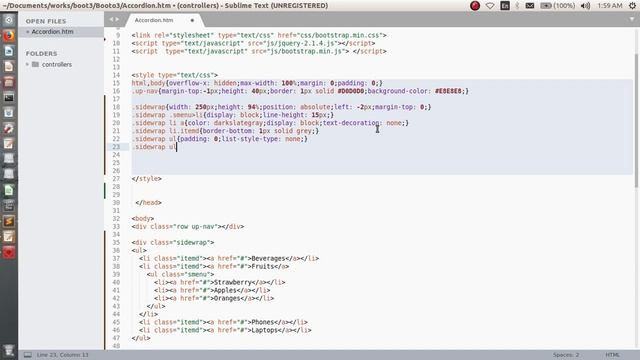Open the system session gear menu
Image resolution: width=640 pixels, height=360 pixels.
click(632, 6)
